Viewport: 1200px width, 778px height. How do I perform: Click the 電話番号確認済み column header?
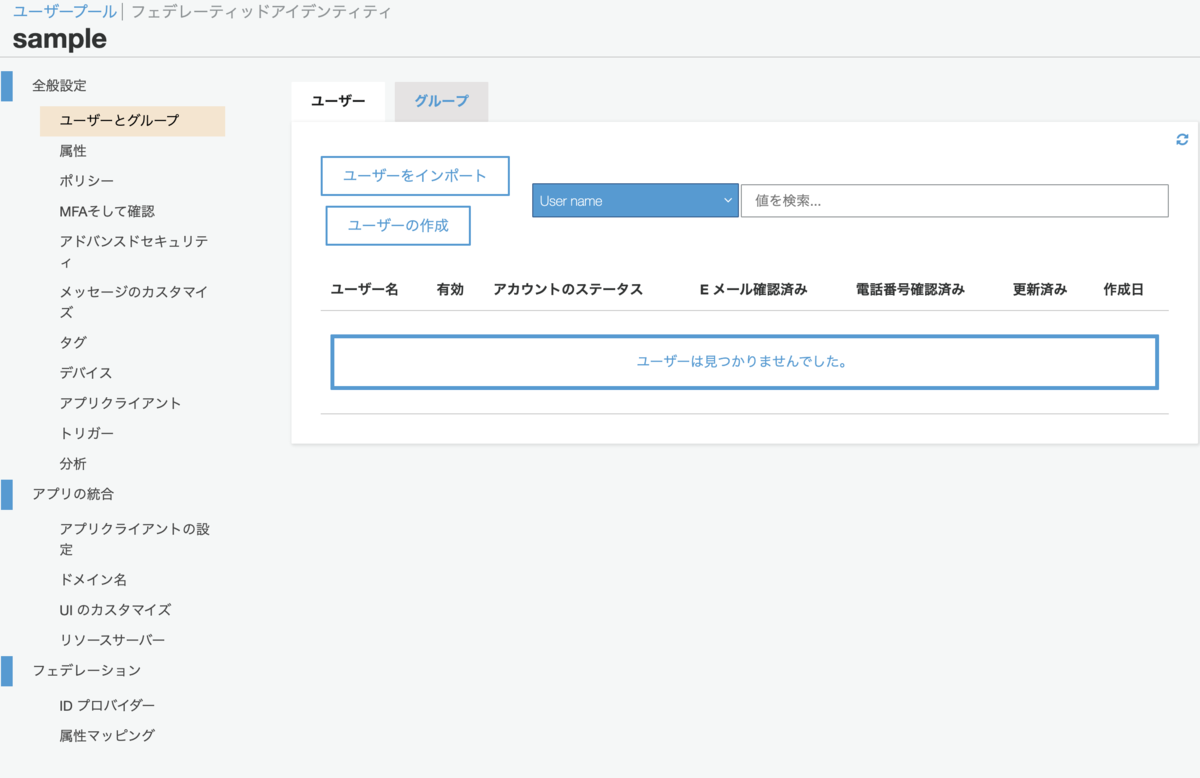click(911, 289)
